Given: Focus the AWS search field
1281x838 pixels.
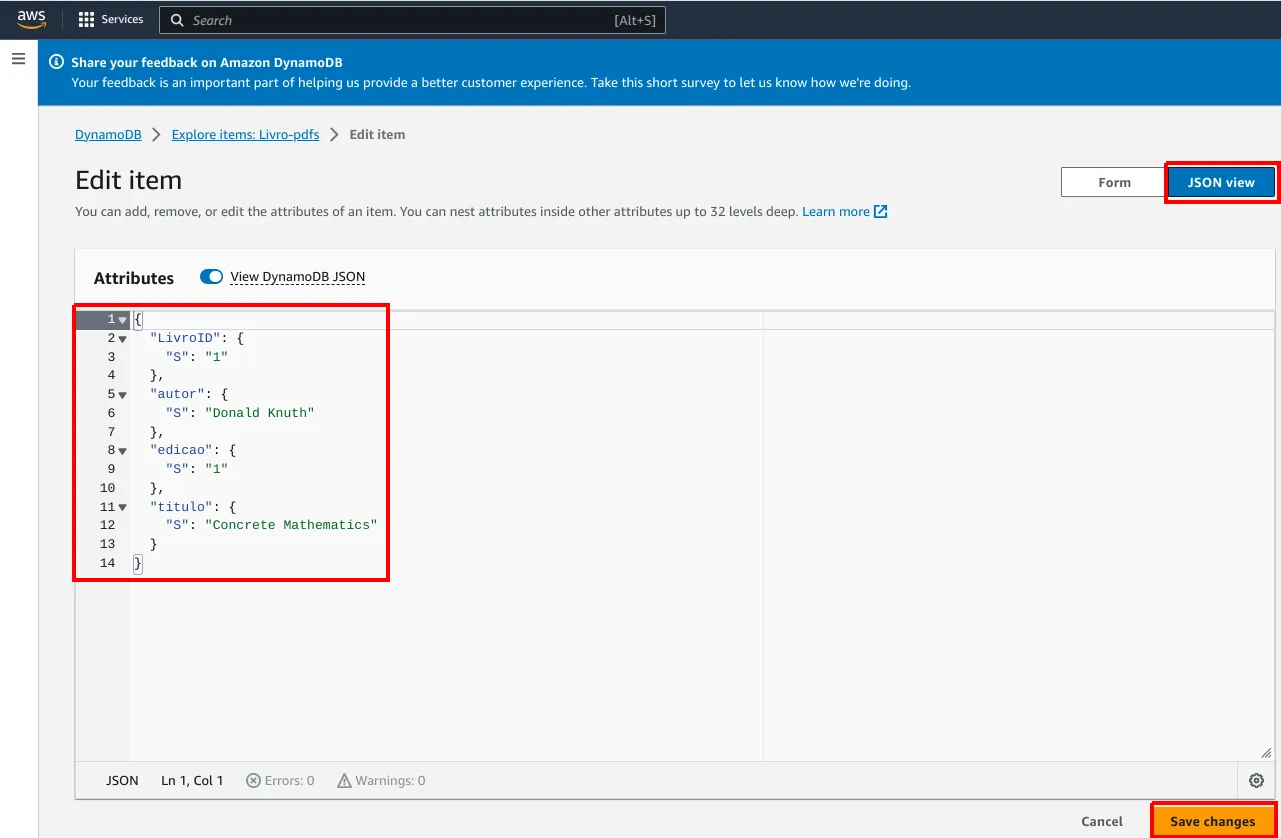Looking at the screenshot, I should pyautogui.click(x=412, y=20).
